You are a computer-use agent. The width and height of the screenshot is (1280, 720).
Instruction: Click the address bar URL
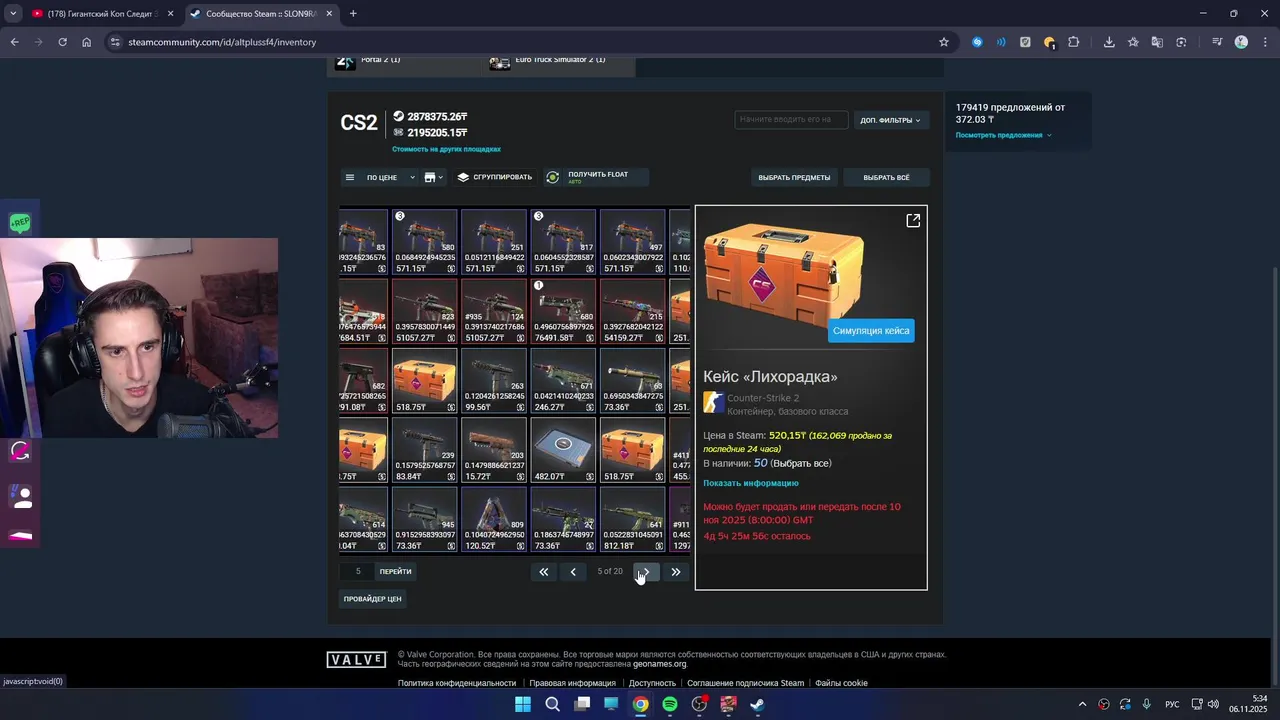[x=222, y=42]
